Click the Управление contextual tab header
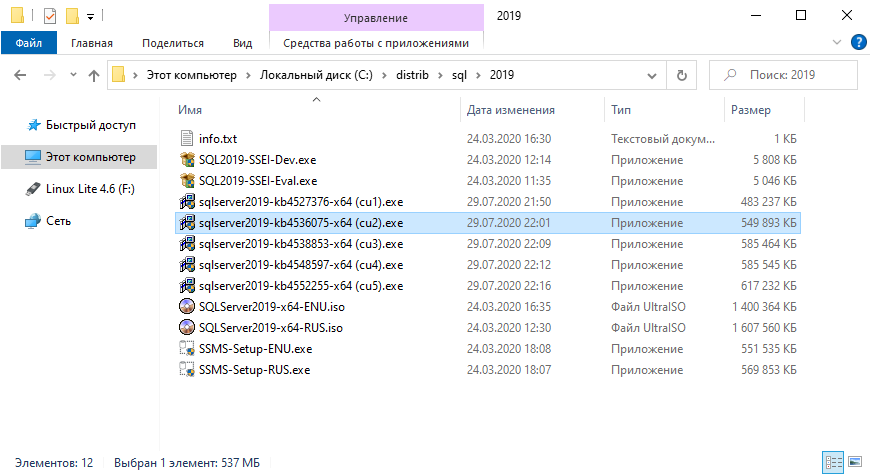The height and width of the screenshot is (475, 871). pos(376,18)
